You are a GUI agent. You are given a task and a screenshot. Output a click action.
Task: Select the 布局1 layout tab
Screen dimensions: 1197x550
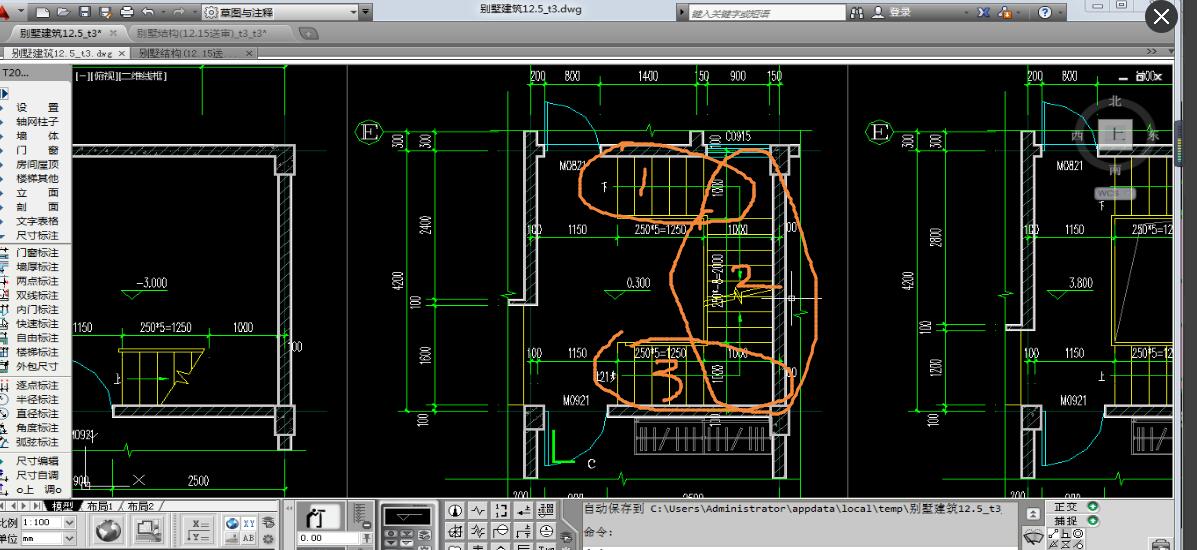(99, 506)
